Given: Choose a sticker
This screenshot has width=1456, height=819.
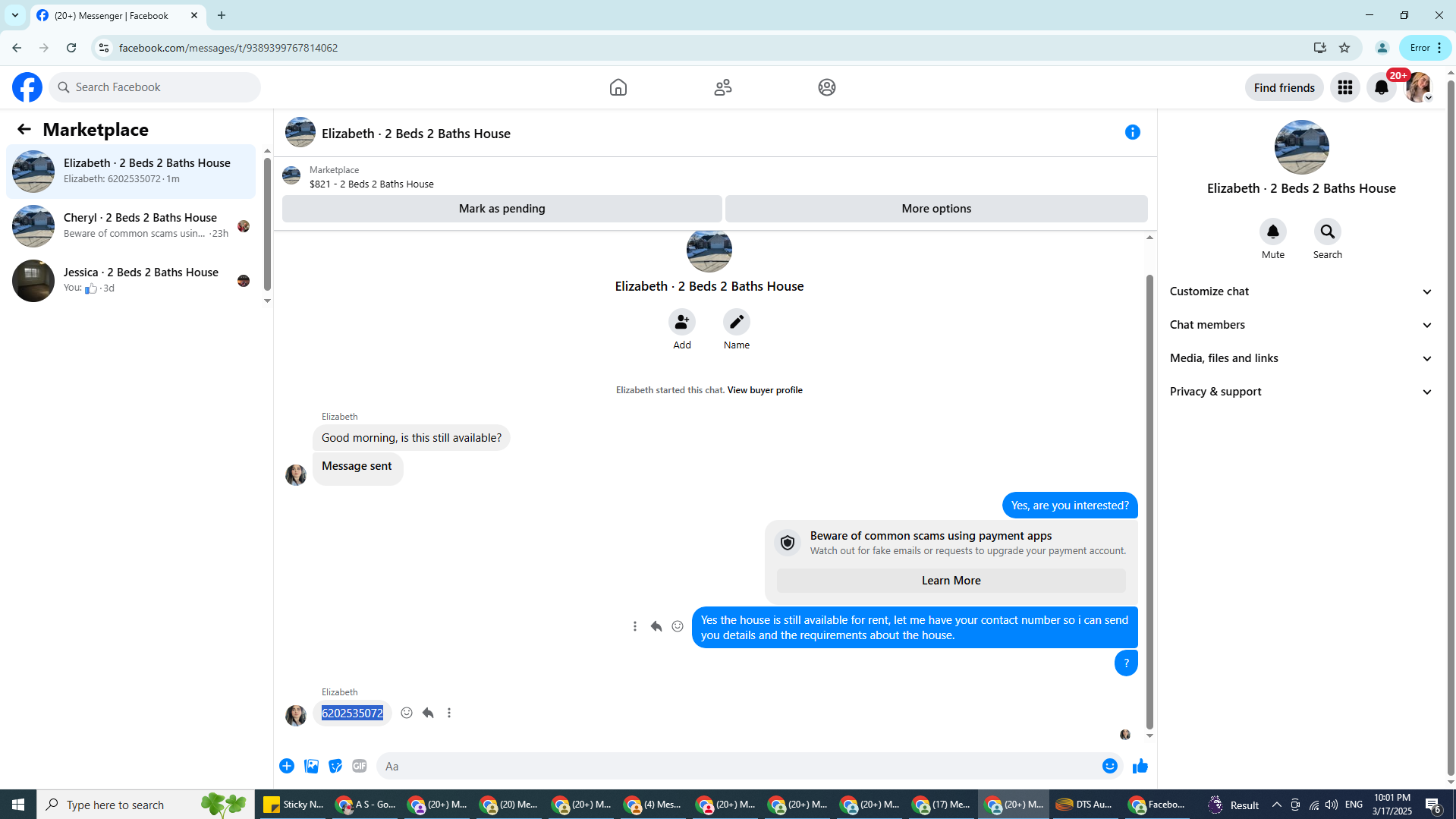Looking at the screenshot, I should (x=335, y=767).
